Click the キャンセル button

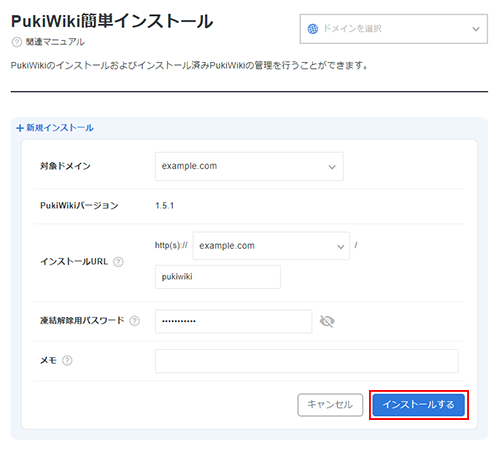tap(330, 405)
